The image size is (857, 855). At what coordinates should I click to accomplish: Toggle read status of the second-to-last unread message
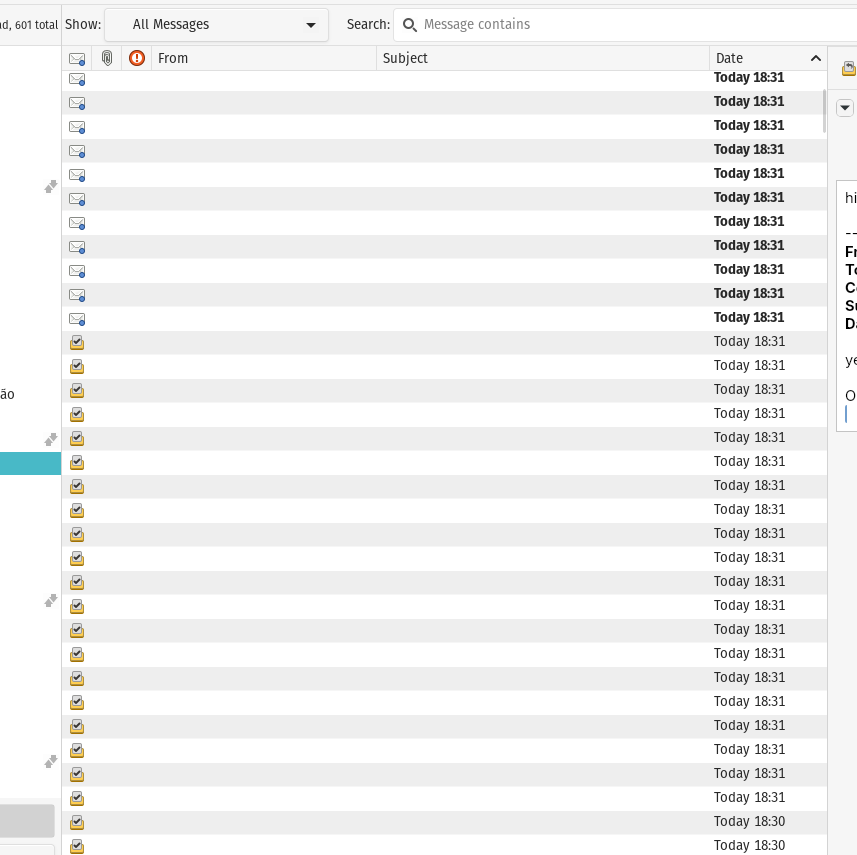(x=77, y=294)
